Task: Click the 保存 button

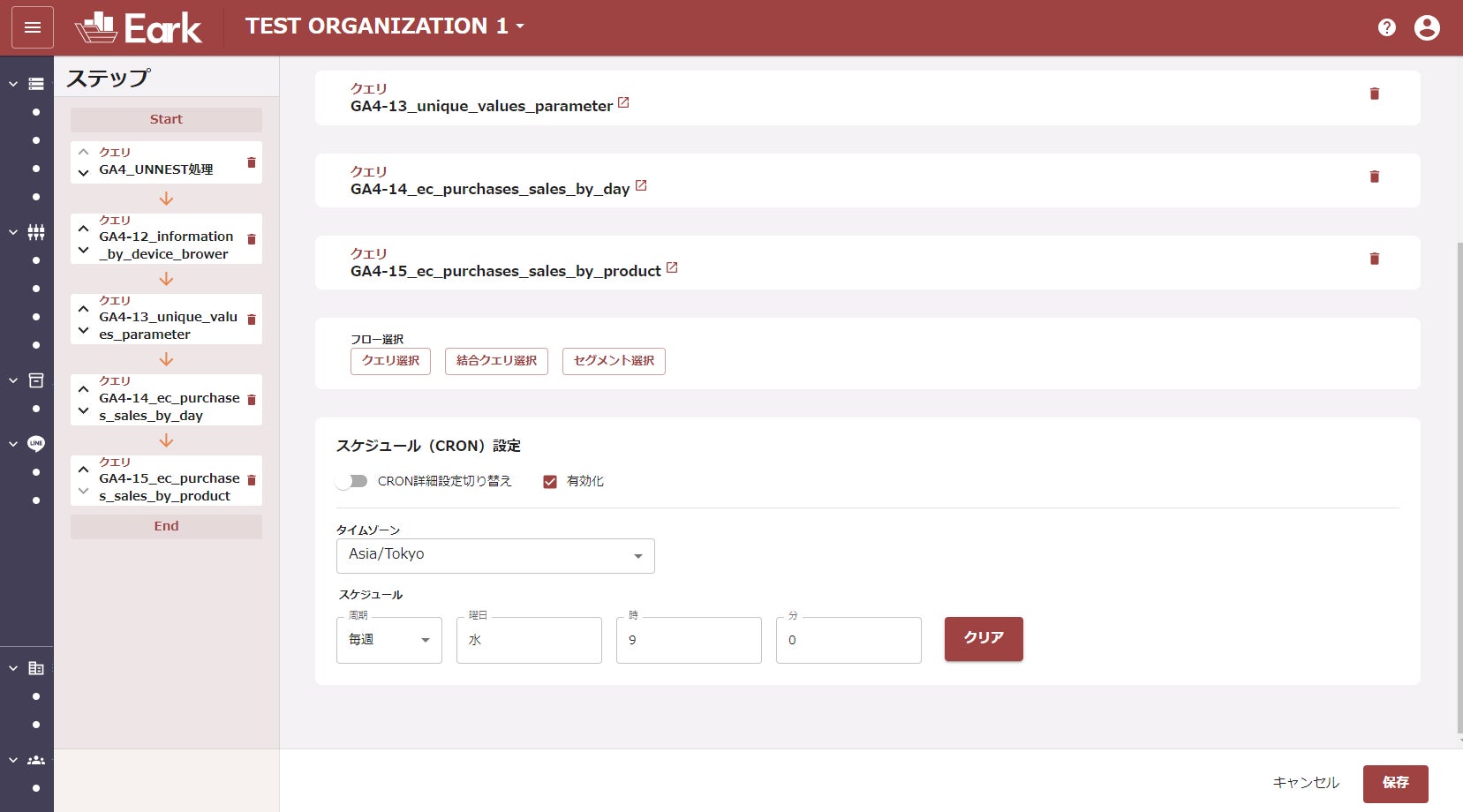Action: click(x=1396, y=783)
